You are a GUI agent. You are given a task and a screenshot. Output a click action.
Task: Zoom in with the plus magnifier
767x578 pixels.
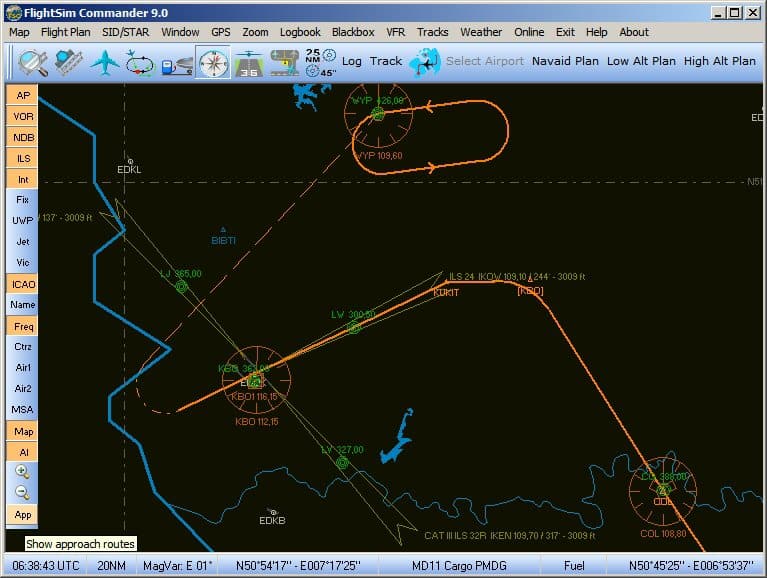[22, 470]
